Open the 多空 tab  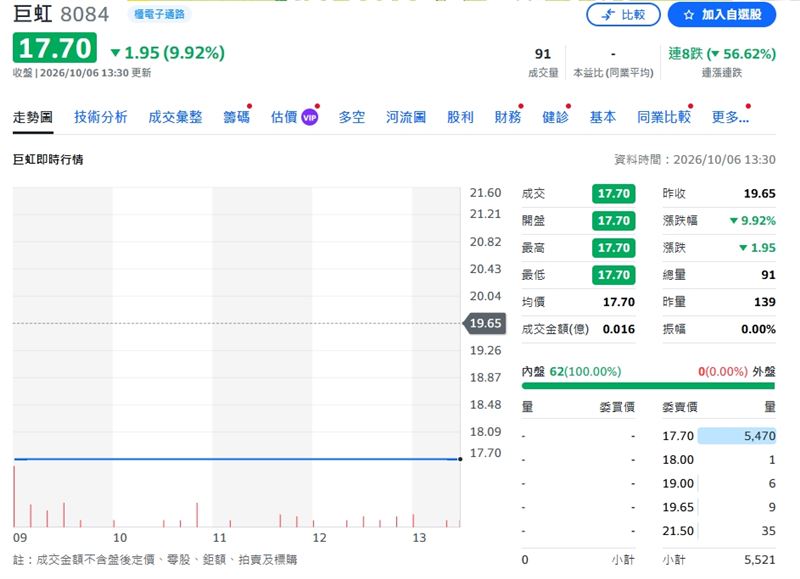(352, 117)
